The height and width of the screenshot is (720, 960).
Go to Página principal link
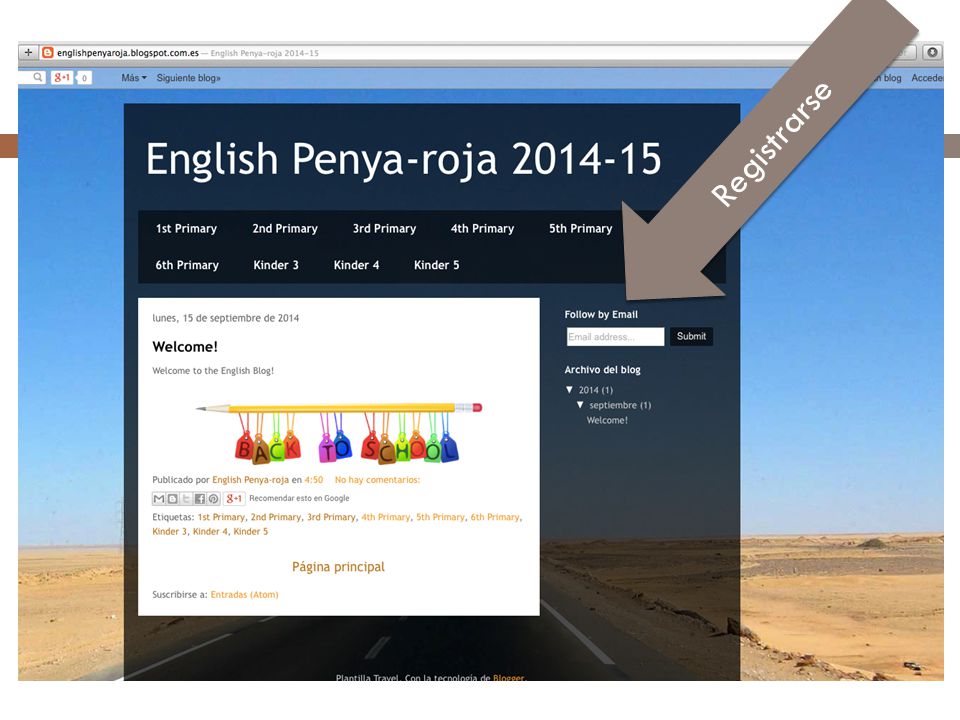click(339, 567)
